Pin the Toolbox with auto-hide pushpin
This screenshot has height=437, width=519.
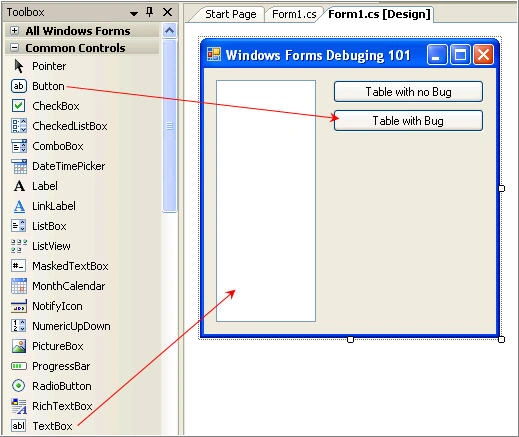pos(150,12)
